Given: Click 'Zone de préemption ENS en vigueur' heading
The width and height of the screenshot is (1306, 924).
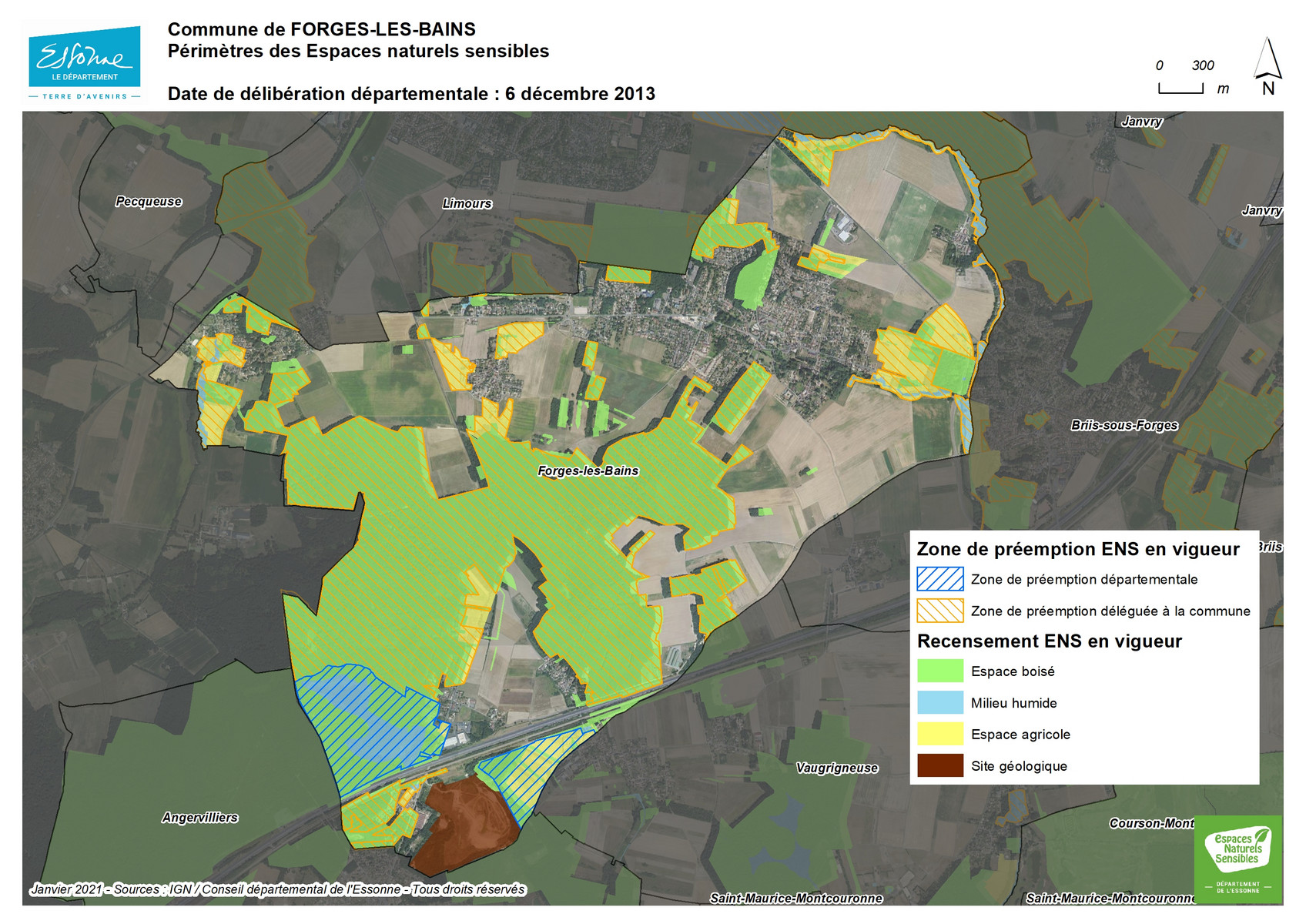Looking at the screenshot, I should pyautogui.click(x=1078, y=549).
